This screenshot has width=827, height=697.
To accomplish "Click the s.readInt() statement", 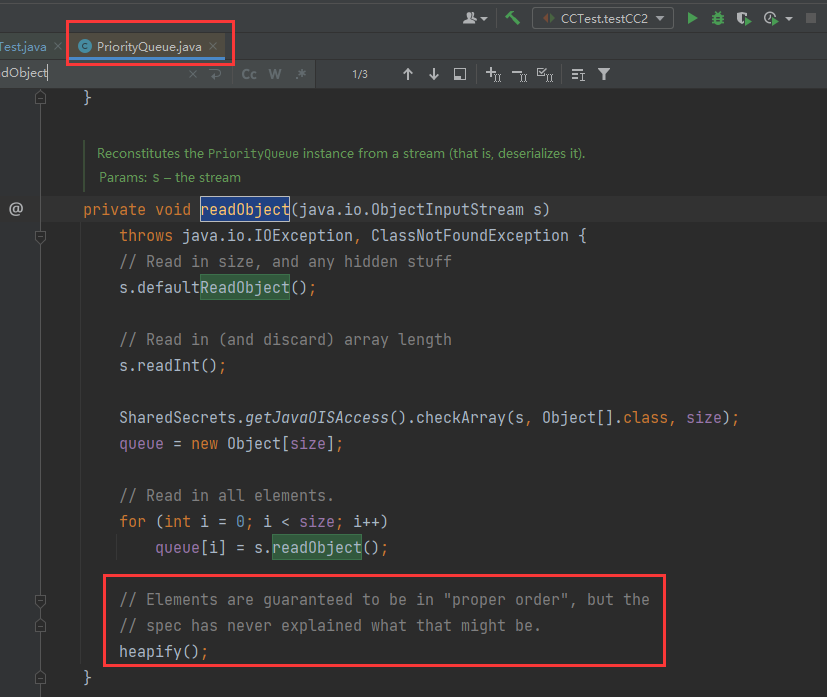I will click(172, 365).
